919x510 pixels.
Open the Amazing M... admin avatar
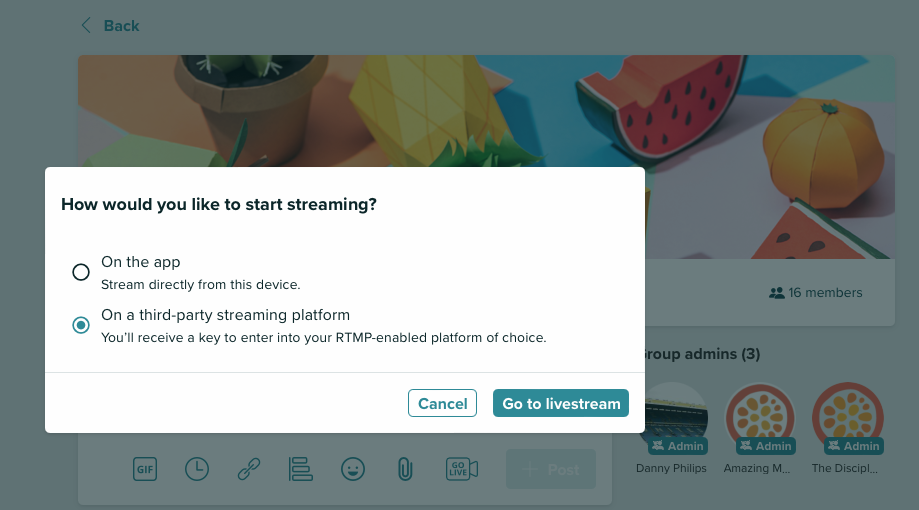760,417
